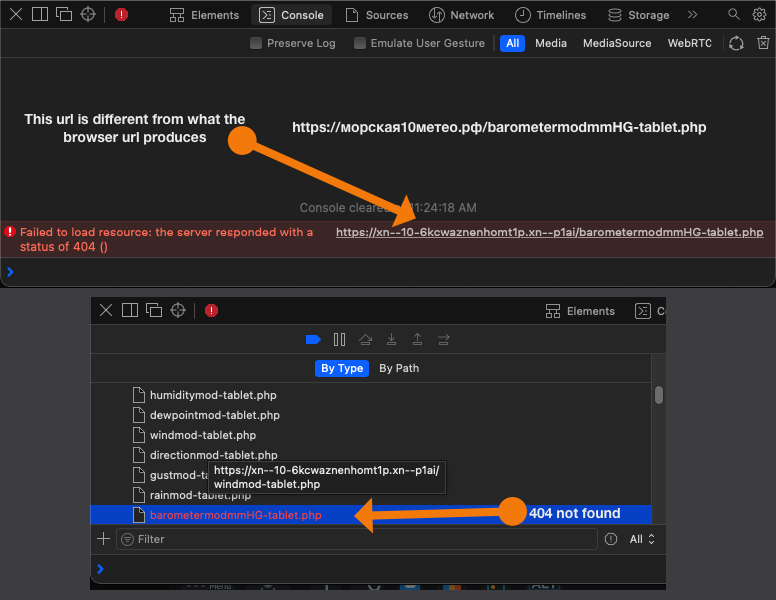776x600 pixels.
Task: Click the issues-only circle icon beside Filter
Action: (x=611, y=539)
